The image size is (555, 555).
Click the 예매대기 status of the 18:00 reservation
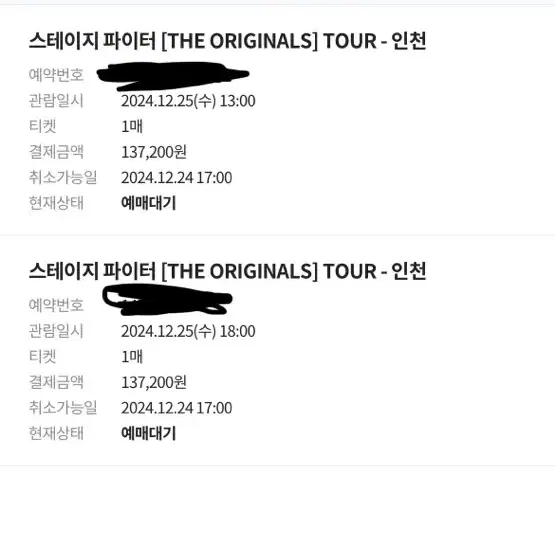(x=149, y=434)
